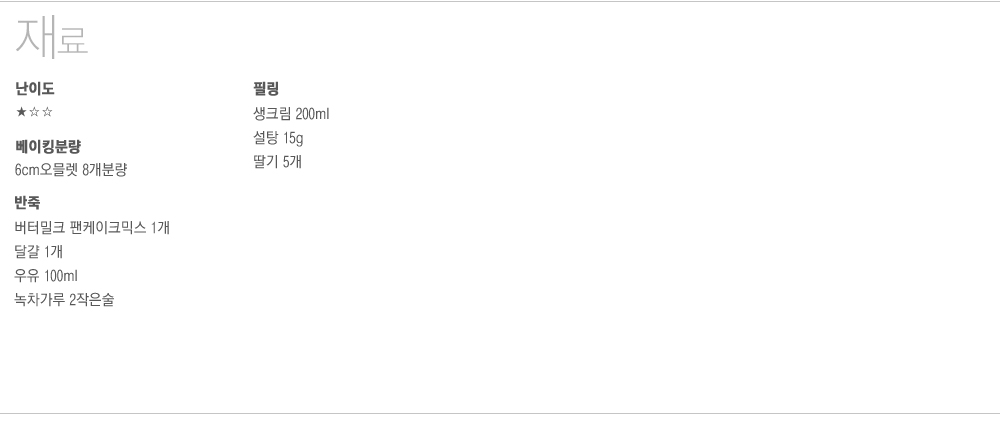
Task: Click the filled first difficulty star
Action: 21,112
